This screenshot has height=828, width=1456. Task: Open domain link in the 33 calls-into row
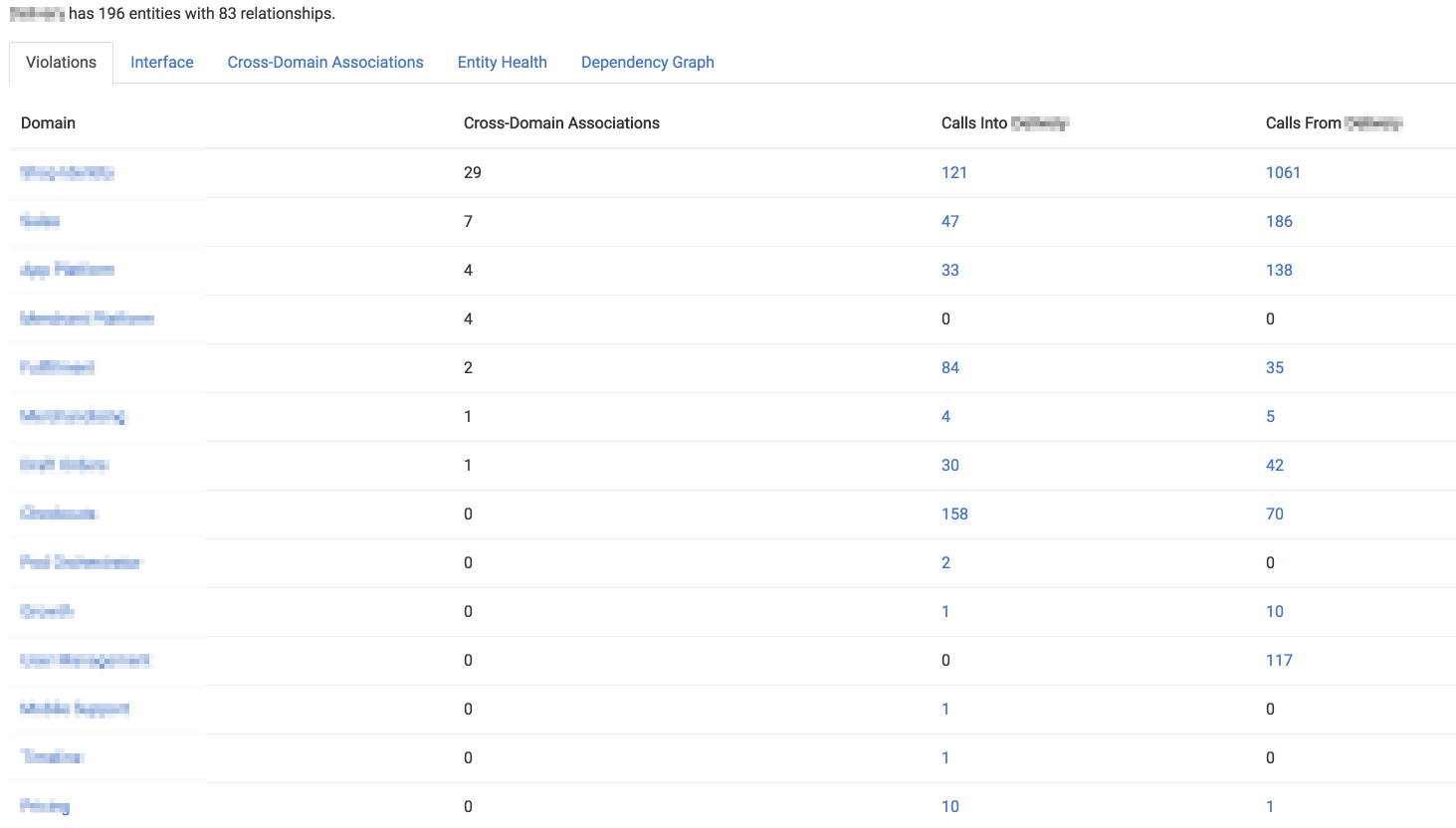[x=67, y=270]
